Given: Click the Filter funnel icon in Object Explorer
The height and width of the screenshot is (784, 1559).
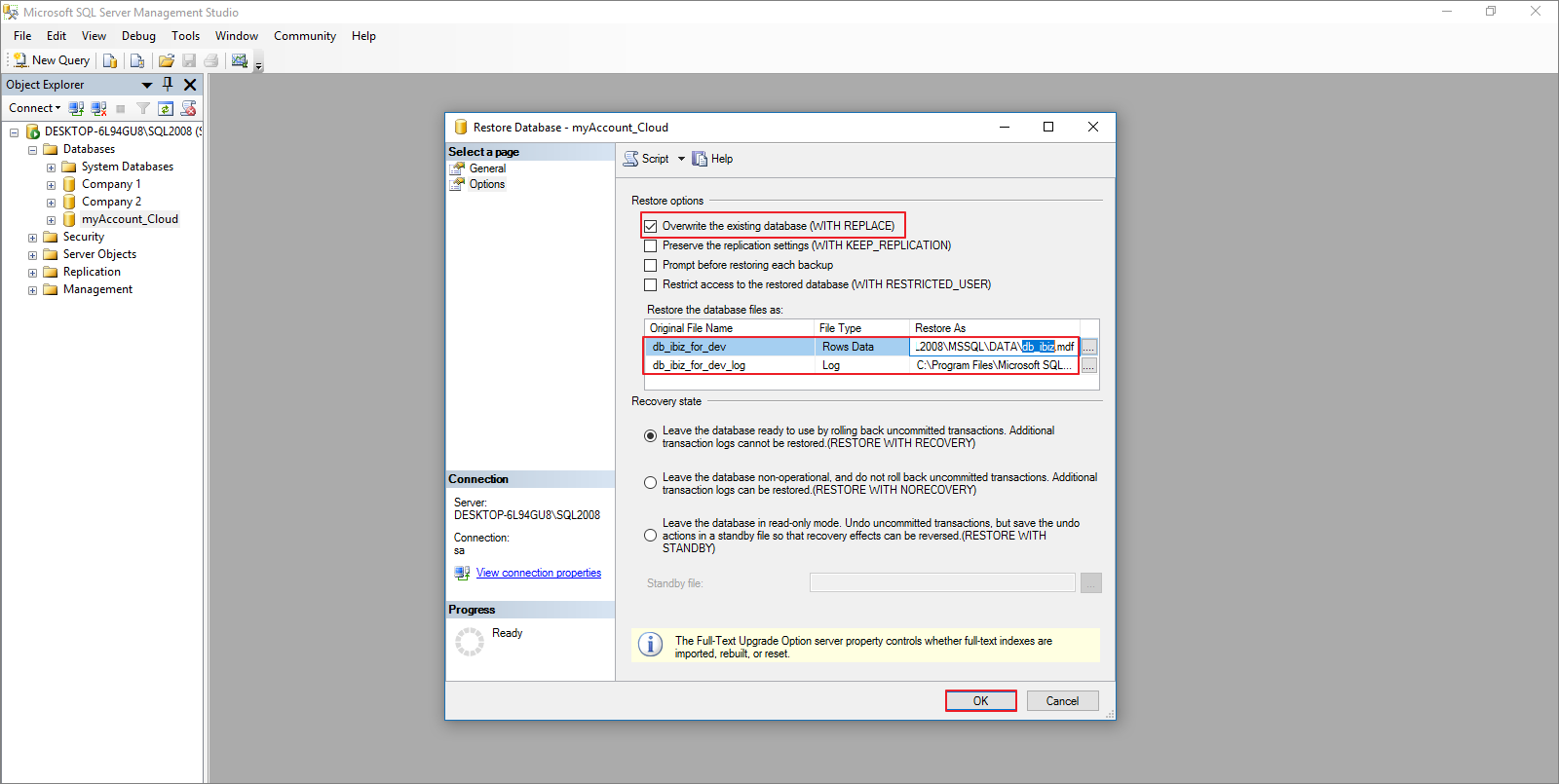Looking at the screenshot, I should [x=143, y=108].
